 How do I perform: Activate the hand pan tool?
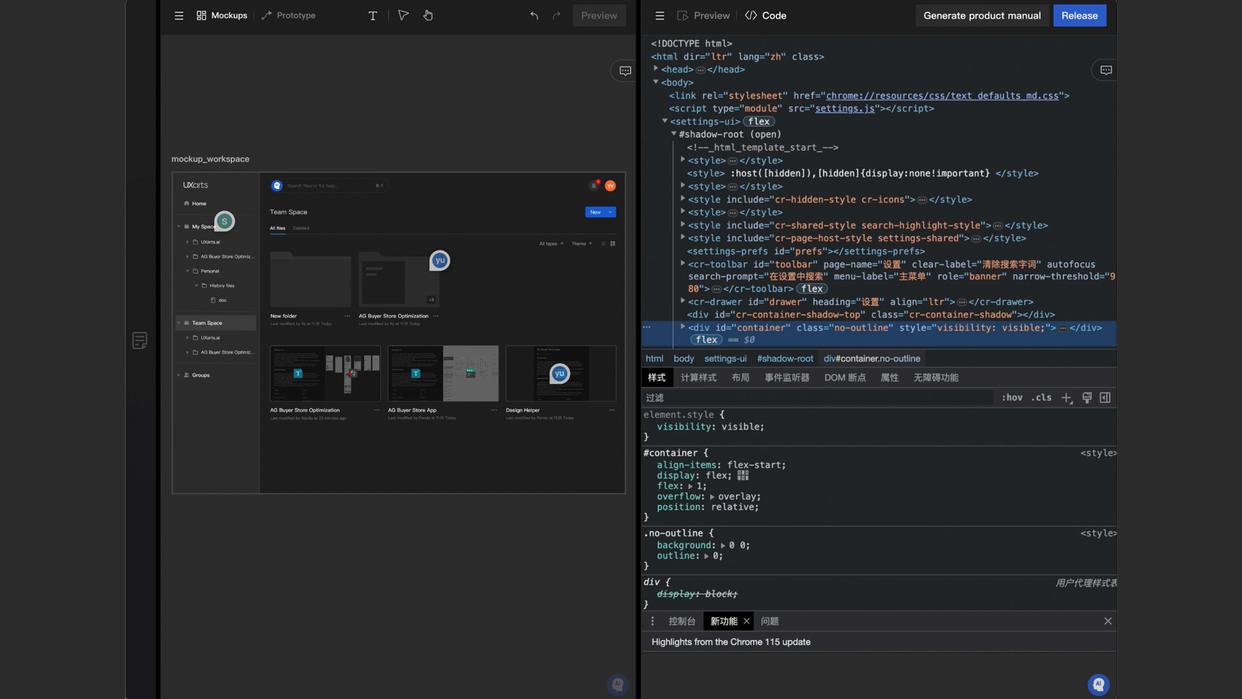[x=428, y=15]
